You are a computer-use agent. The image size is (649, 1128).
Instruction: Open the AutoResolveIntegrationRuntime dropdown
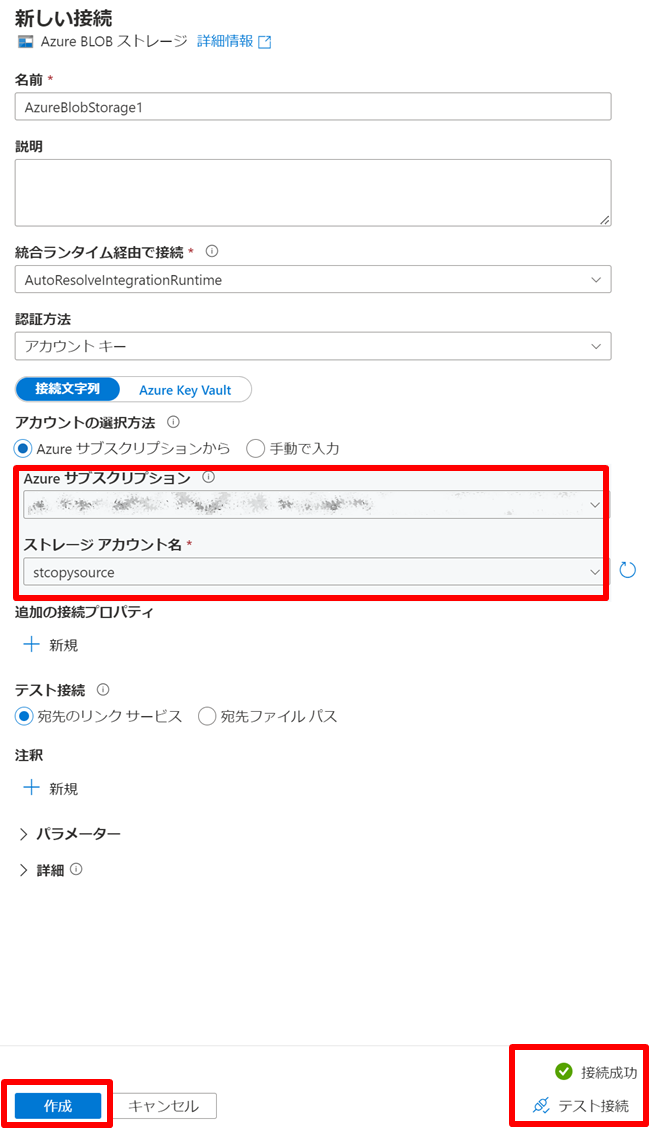point(313,280)
